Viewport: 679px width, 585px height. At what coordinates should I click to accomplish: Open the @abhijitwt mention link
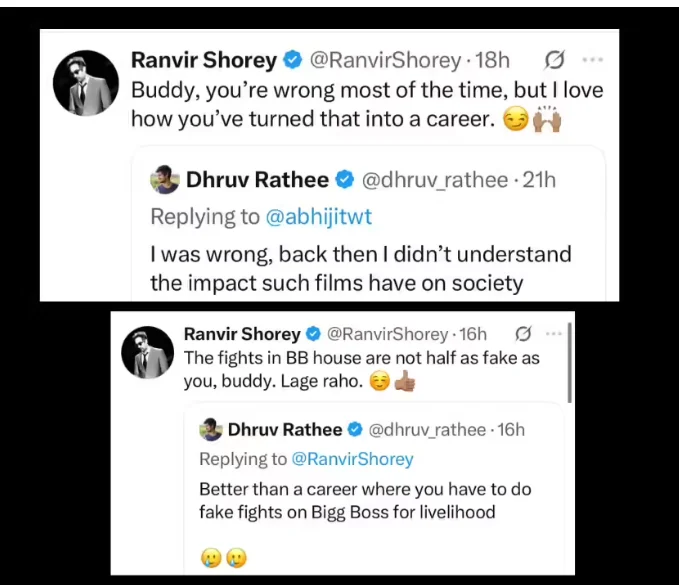[x=318, y=217]
